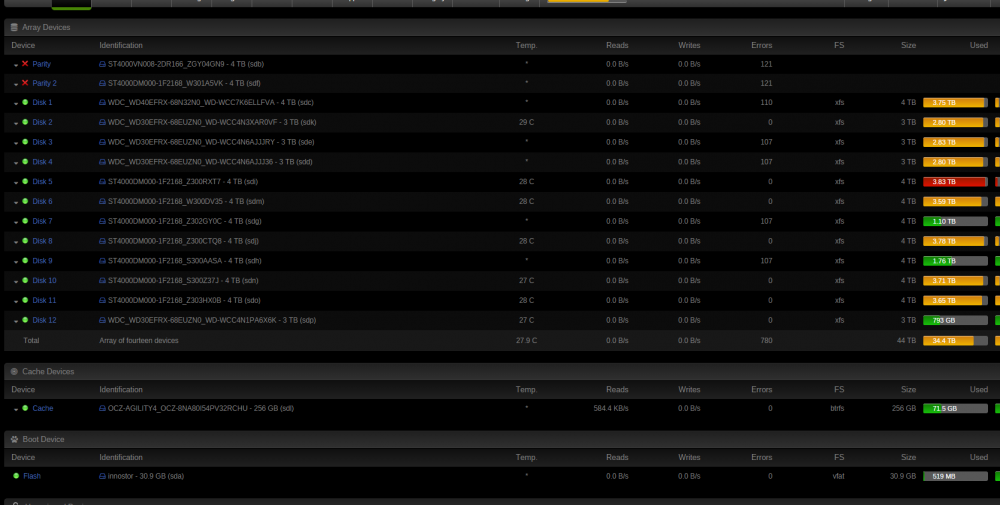Click the red X status icon for Parity
The image size is (1000, 505).
point(25,64)
